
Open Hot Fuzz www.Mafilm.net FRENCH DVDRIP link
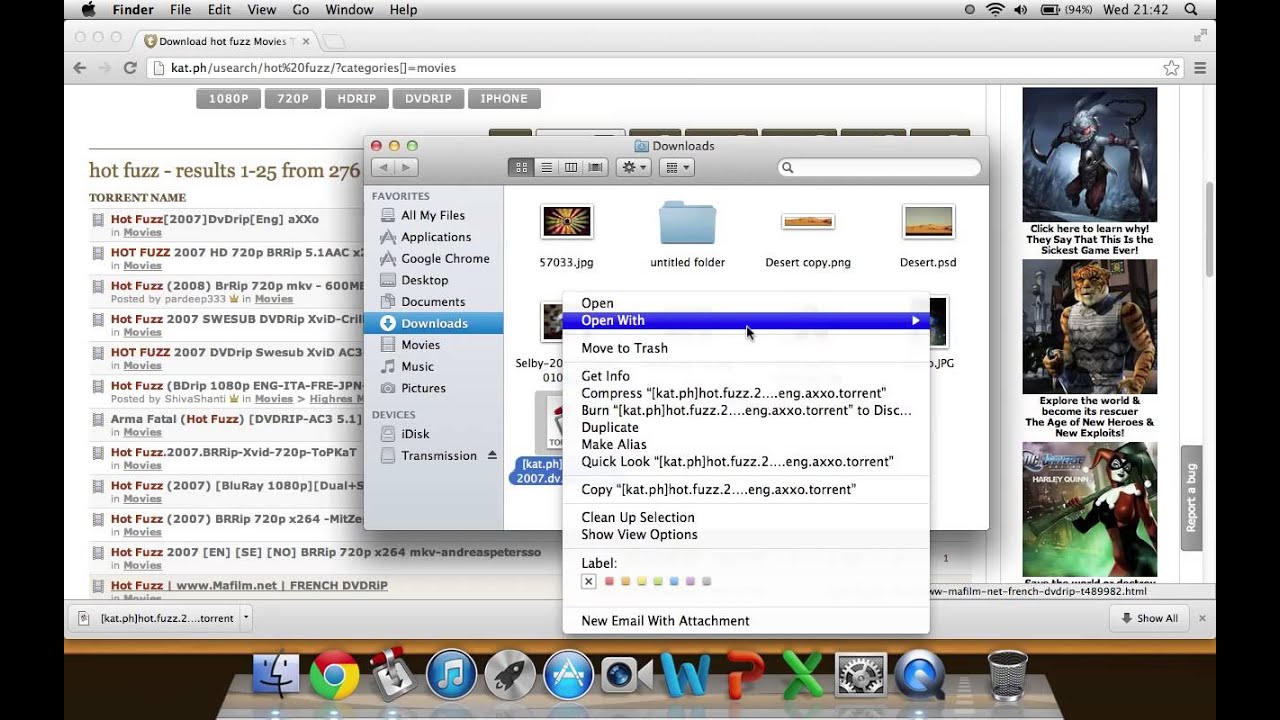(x=249, y=585)
